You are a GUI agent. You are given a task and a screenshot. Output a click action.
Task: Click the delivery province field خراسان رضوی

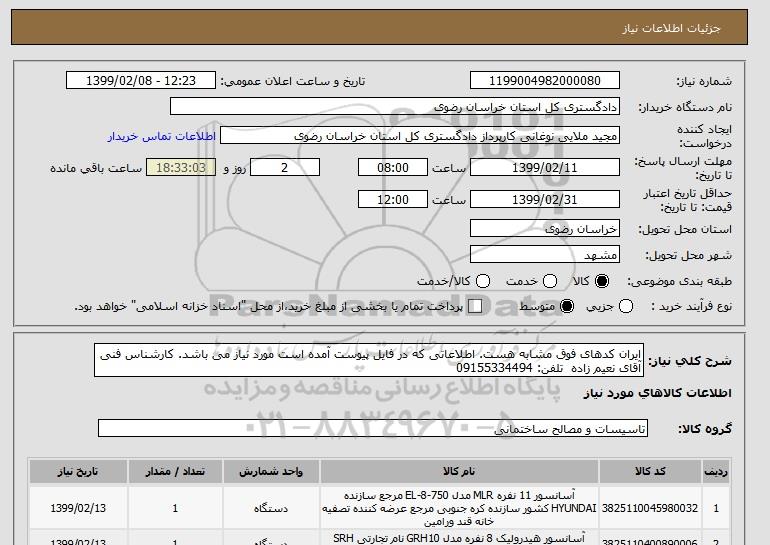pyautogui.click(x=545, y=229)
